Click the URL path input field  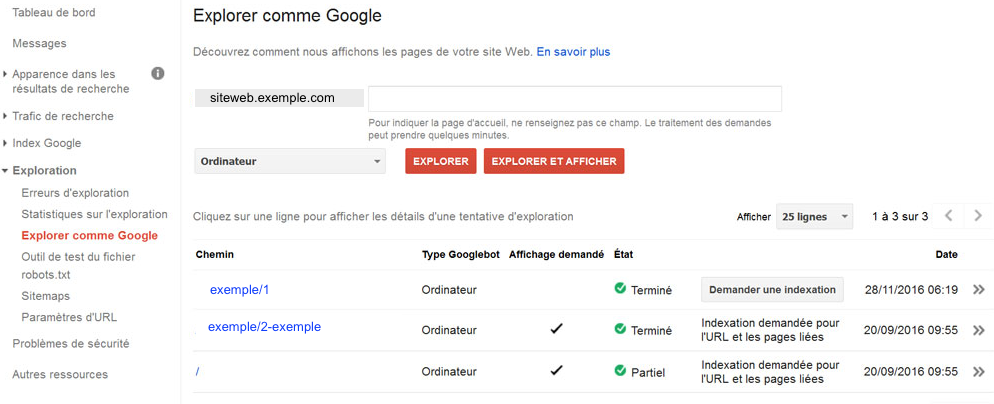(574, 99)
